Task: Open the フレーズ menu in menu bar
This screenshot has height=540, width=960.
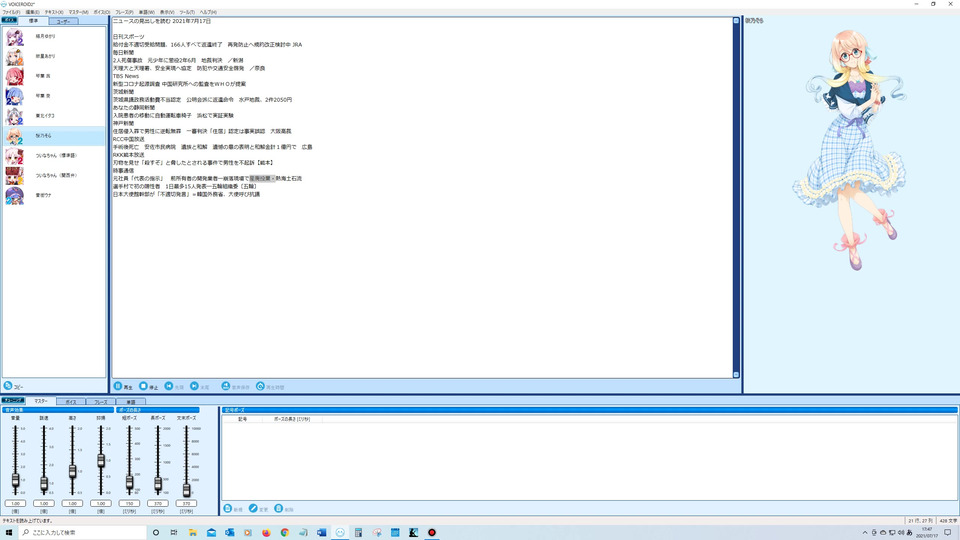Action: coord(124,12)
